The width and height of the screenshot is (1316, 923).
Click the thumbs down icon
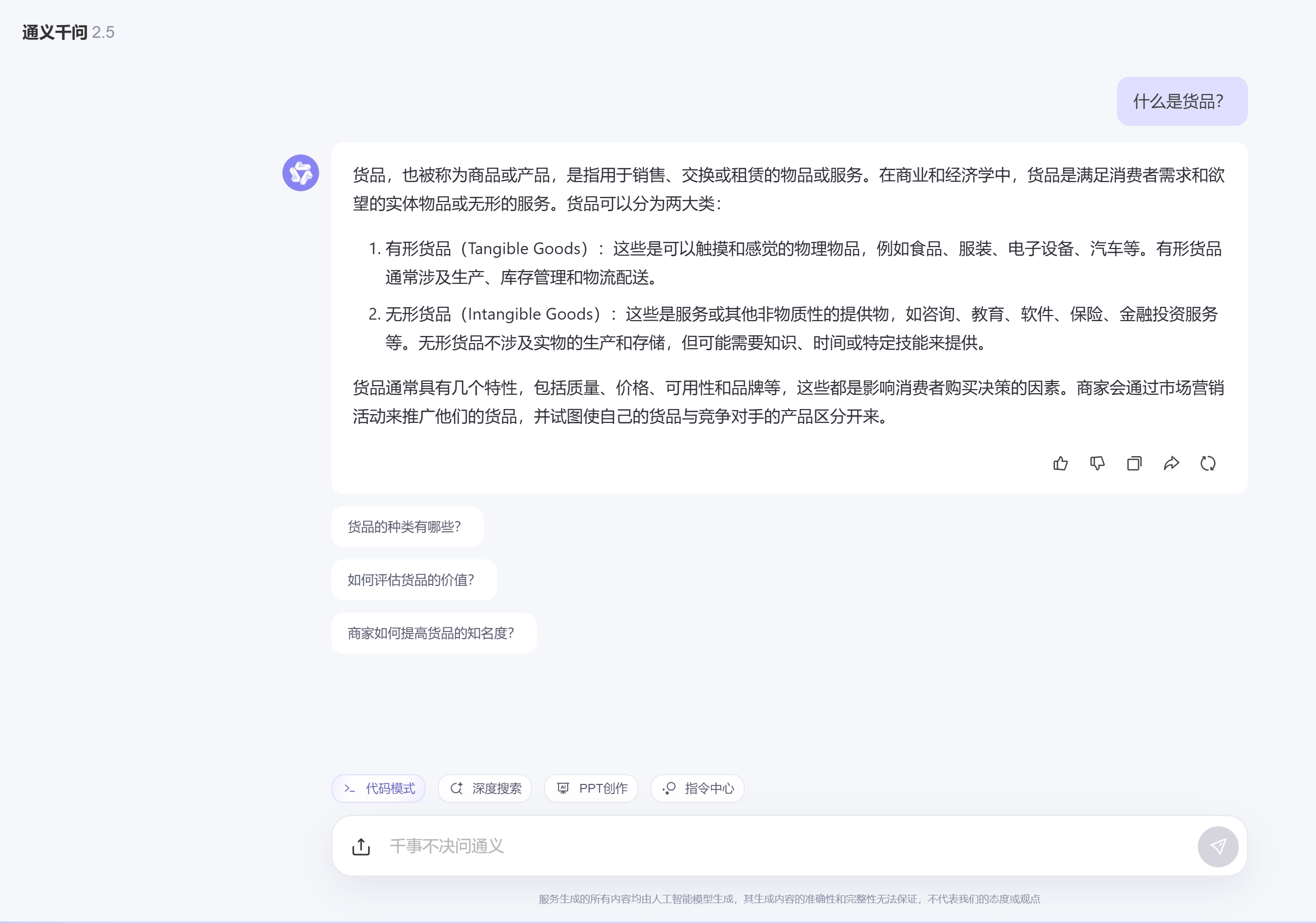pos(1097,463)
